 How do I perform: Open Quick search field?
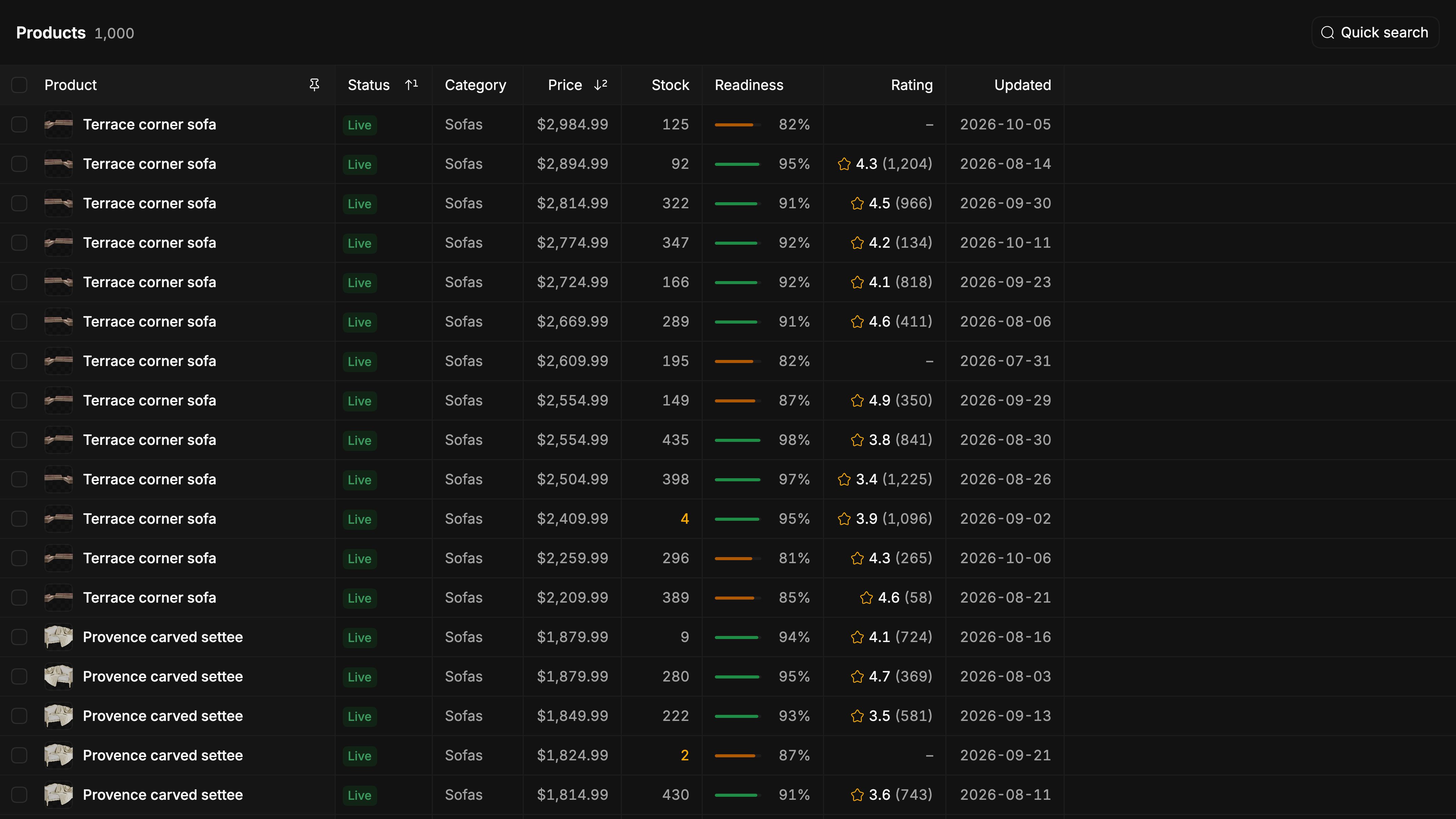(1375, 33)
